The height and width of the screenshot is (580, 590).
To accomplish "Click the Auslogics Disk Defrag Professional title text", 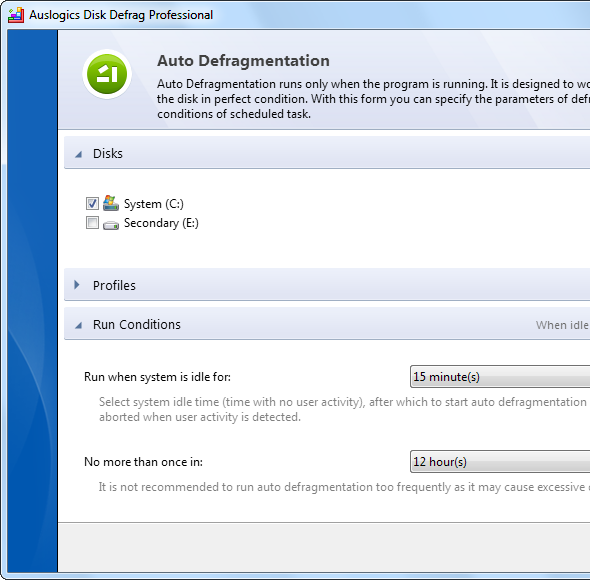I will click(121, 15).
